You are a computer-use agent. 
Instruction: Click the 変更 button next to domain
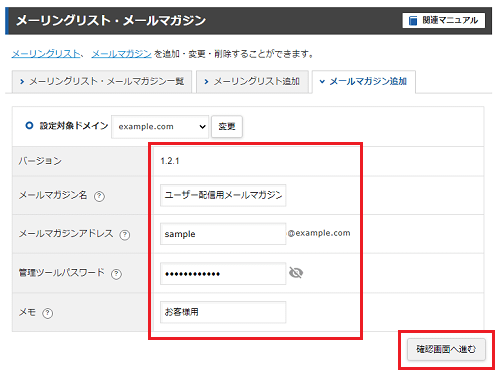[x=227, y=127]
